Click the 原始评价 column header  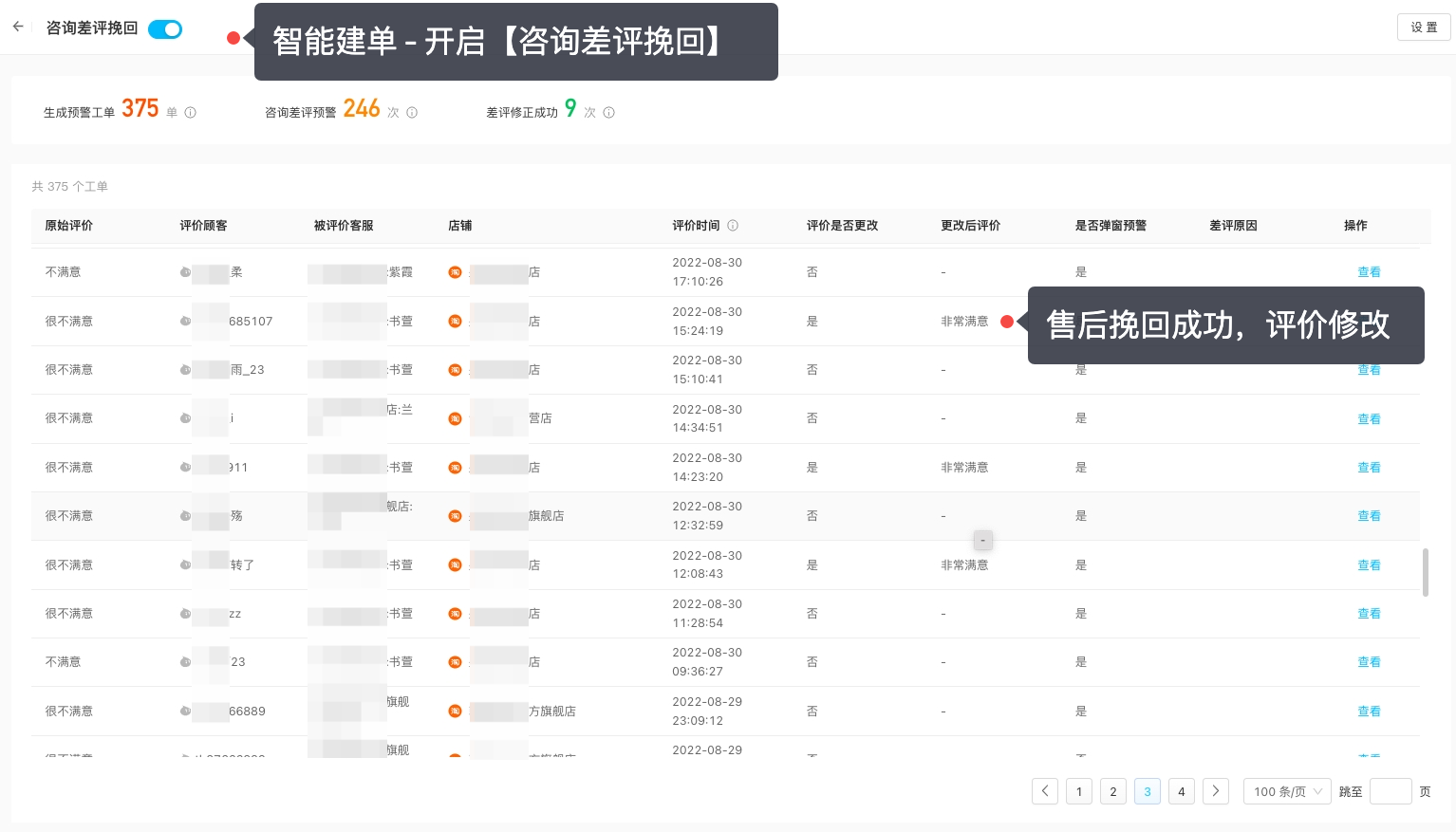(69, 226)
